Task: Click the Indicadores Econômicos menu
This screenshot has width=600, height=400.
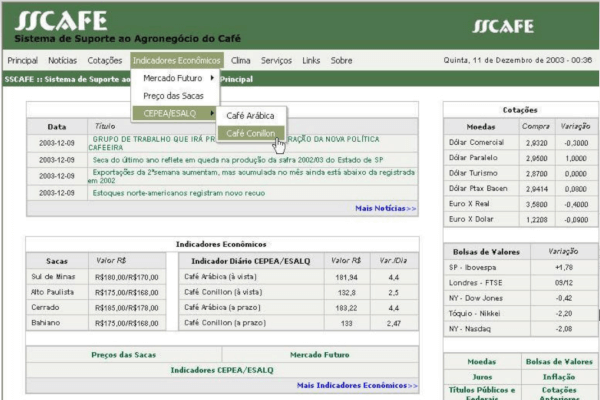Action: coord(177,60)
